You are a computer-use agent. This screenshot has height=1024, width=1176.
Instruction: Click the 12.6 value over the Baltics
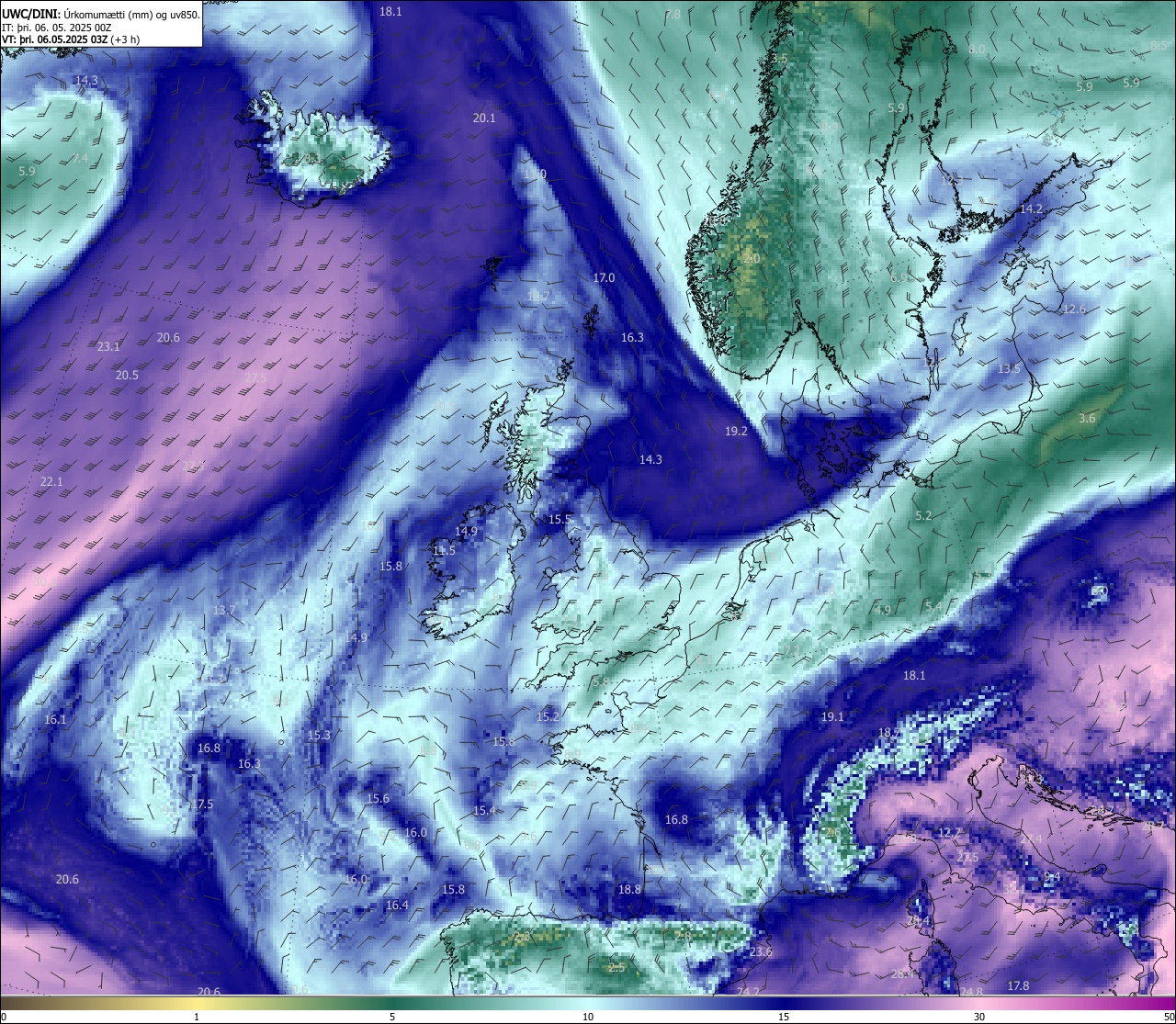pos(1074,309)
